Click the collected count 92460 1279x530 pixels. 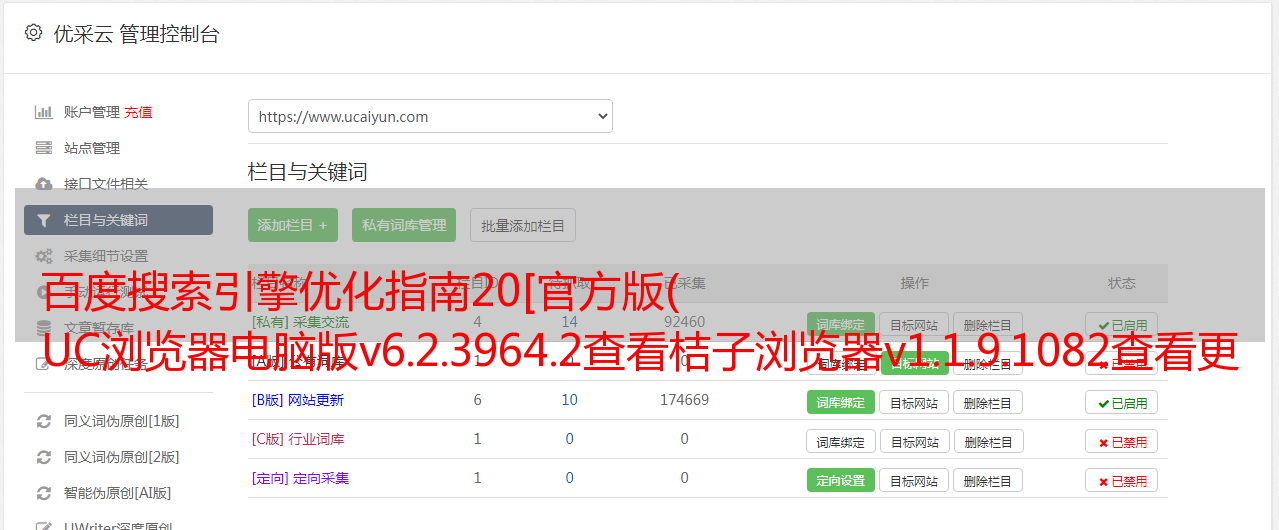[x=684, y=322]
